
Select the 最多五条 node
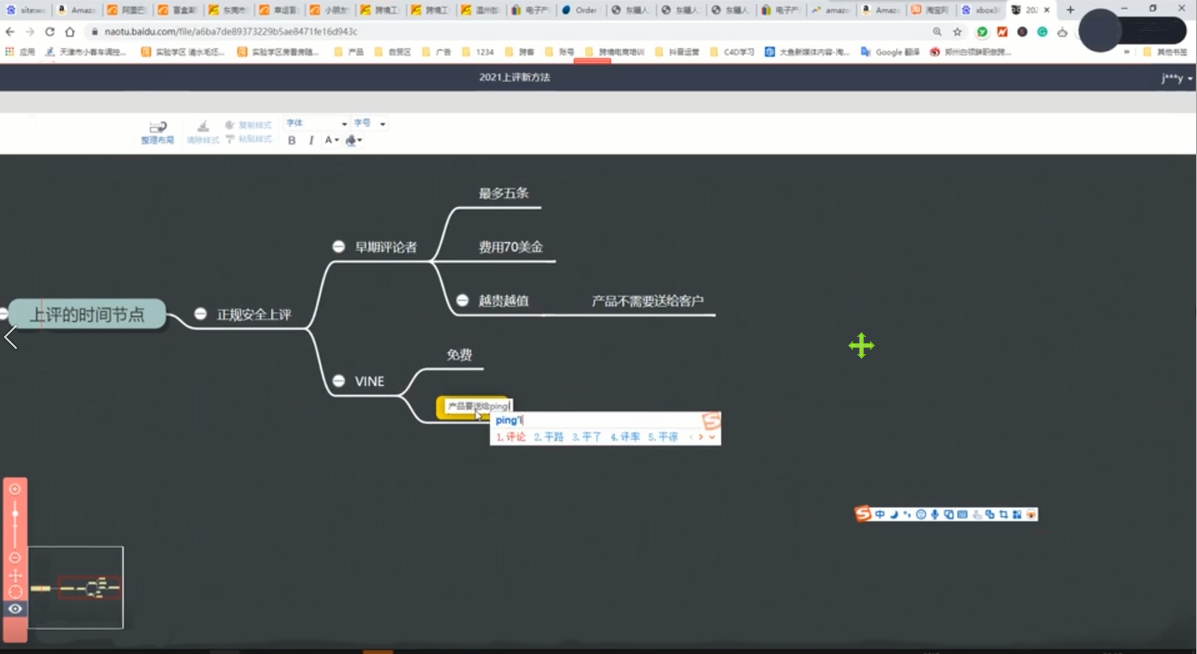504,193
